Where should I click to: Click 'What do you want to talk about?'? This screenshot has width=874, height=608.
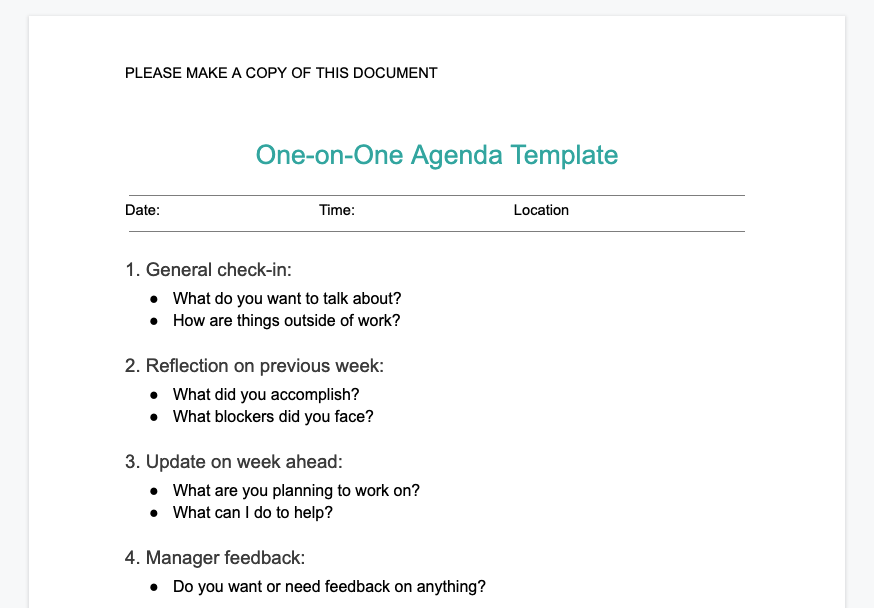(x=287, y=298)
